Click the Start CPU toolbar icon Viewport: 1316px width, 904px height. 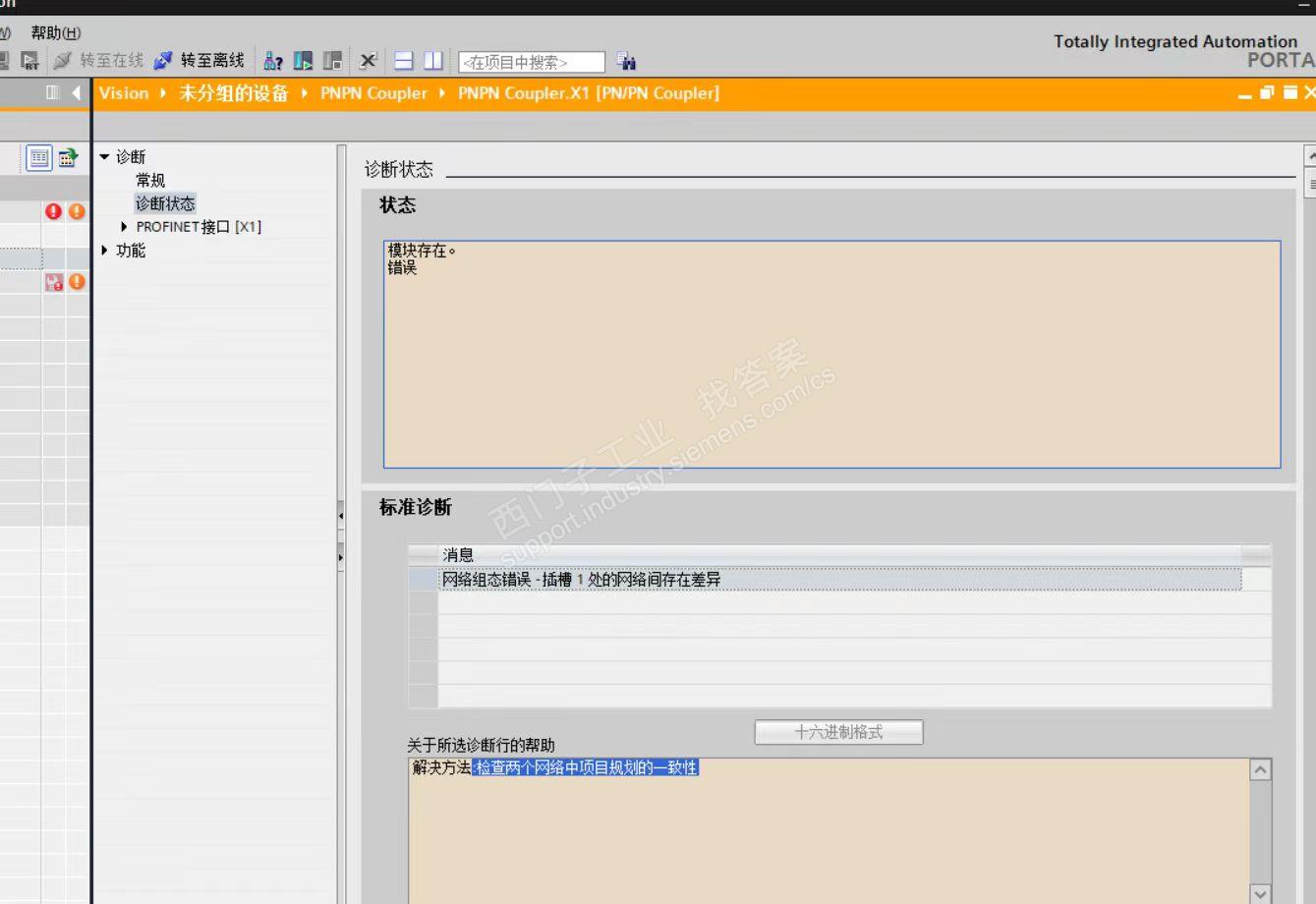[303, 61]
